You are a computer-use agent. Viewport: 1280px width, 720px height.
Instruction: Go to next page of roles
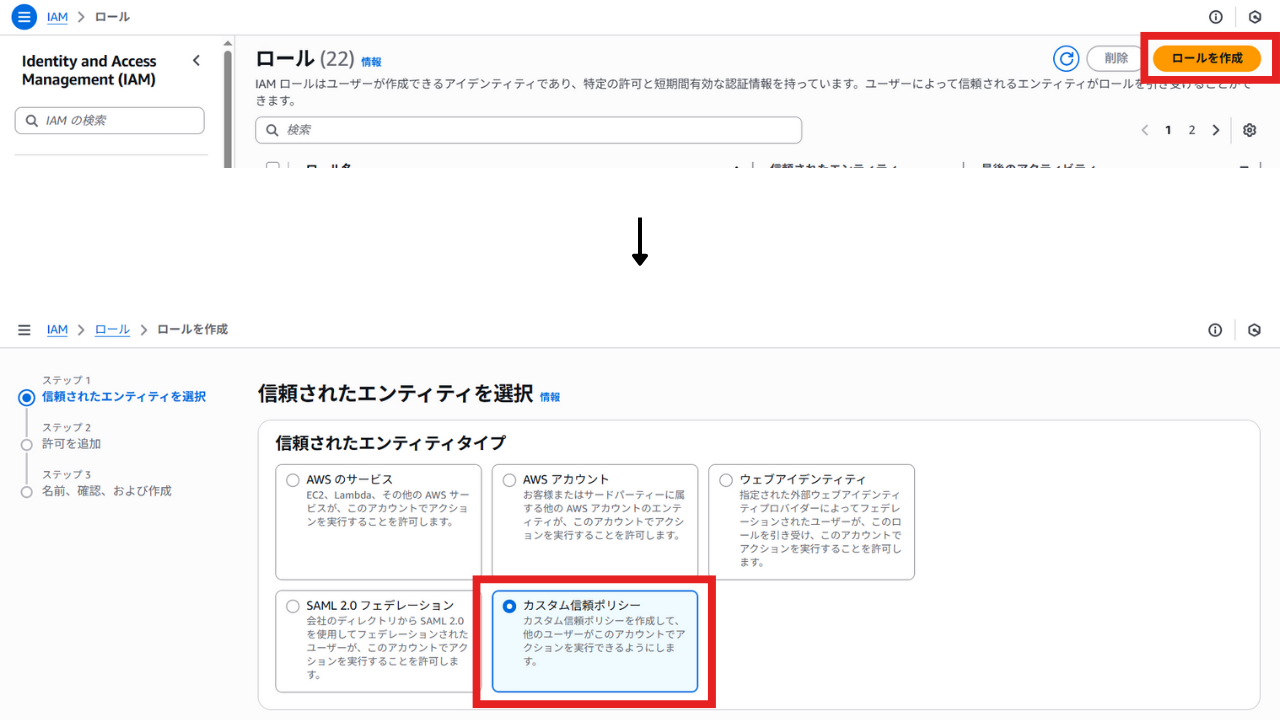click(1216, 130)
